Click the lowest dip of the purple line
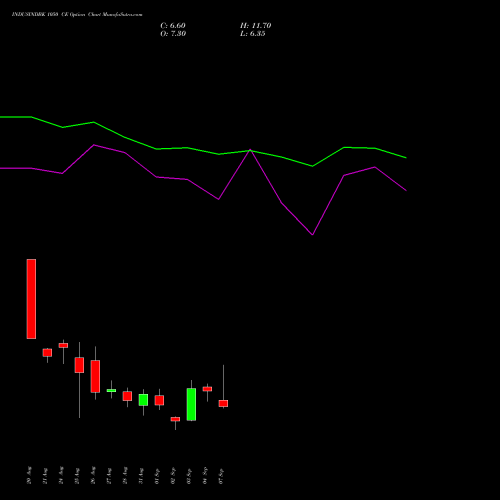Image resolution: width=500 pixels, height=500 pixels. (x=312, y=235)
